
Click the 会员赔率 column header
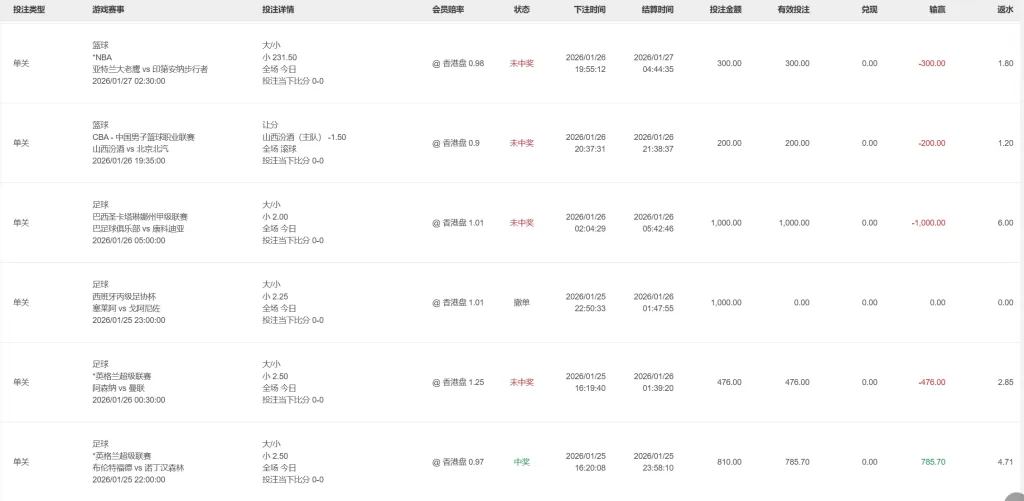pos(448,9)
